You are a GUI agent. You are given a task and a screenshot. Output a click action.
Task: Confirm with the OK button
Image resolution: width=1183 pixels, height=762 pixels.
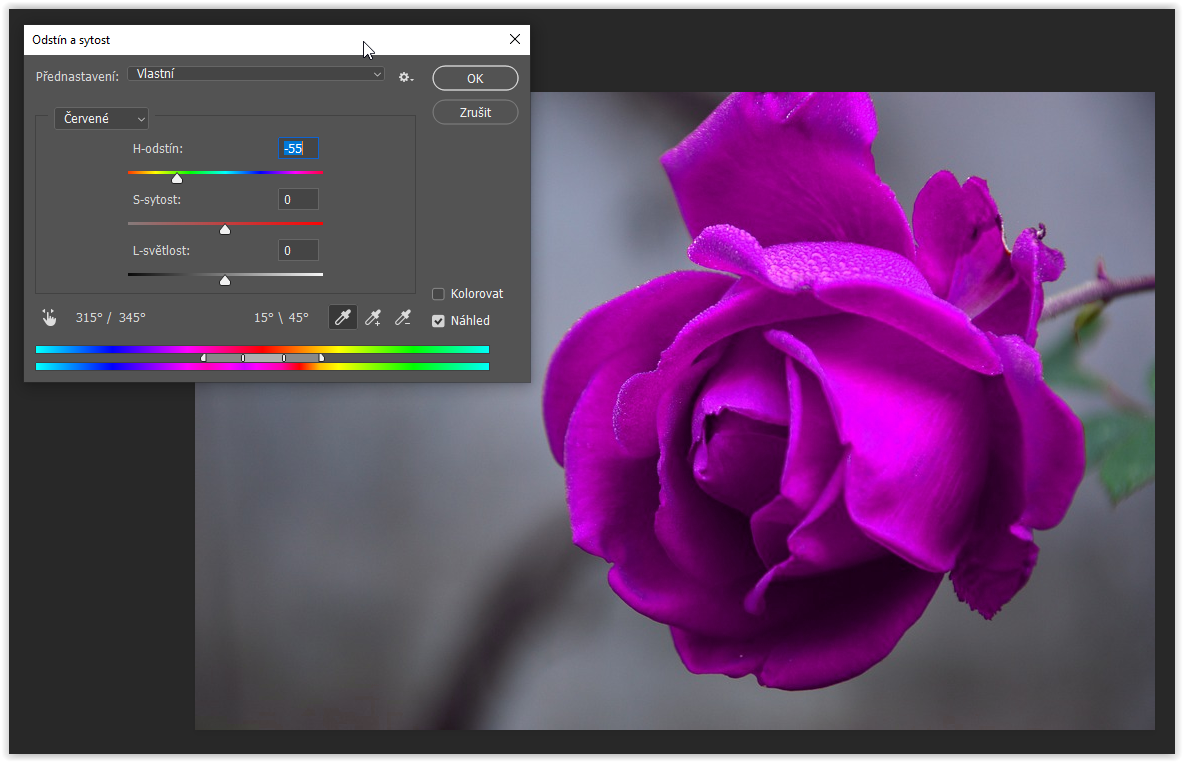(475, 78)
